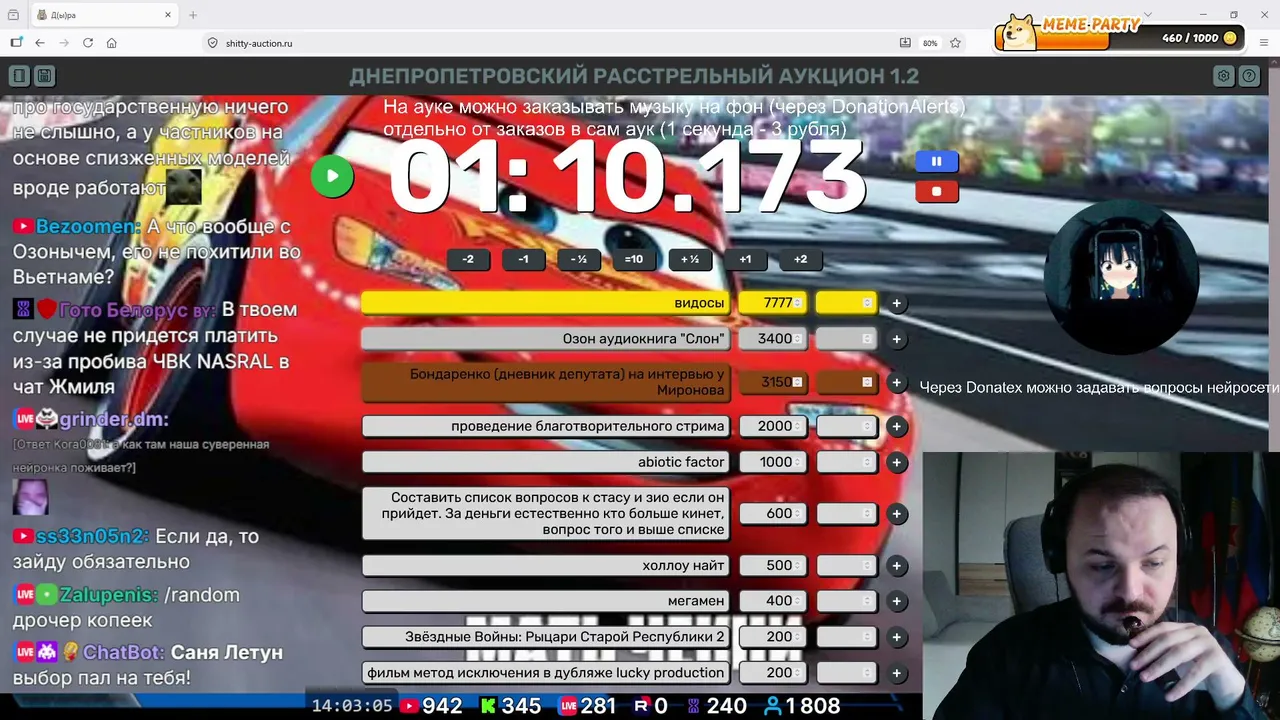Click the plus button on the видосы row

tap(896, 303)
